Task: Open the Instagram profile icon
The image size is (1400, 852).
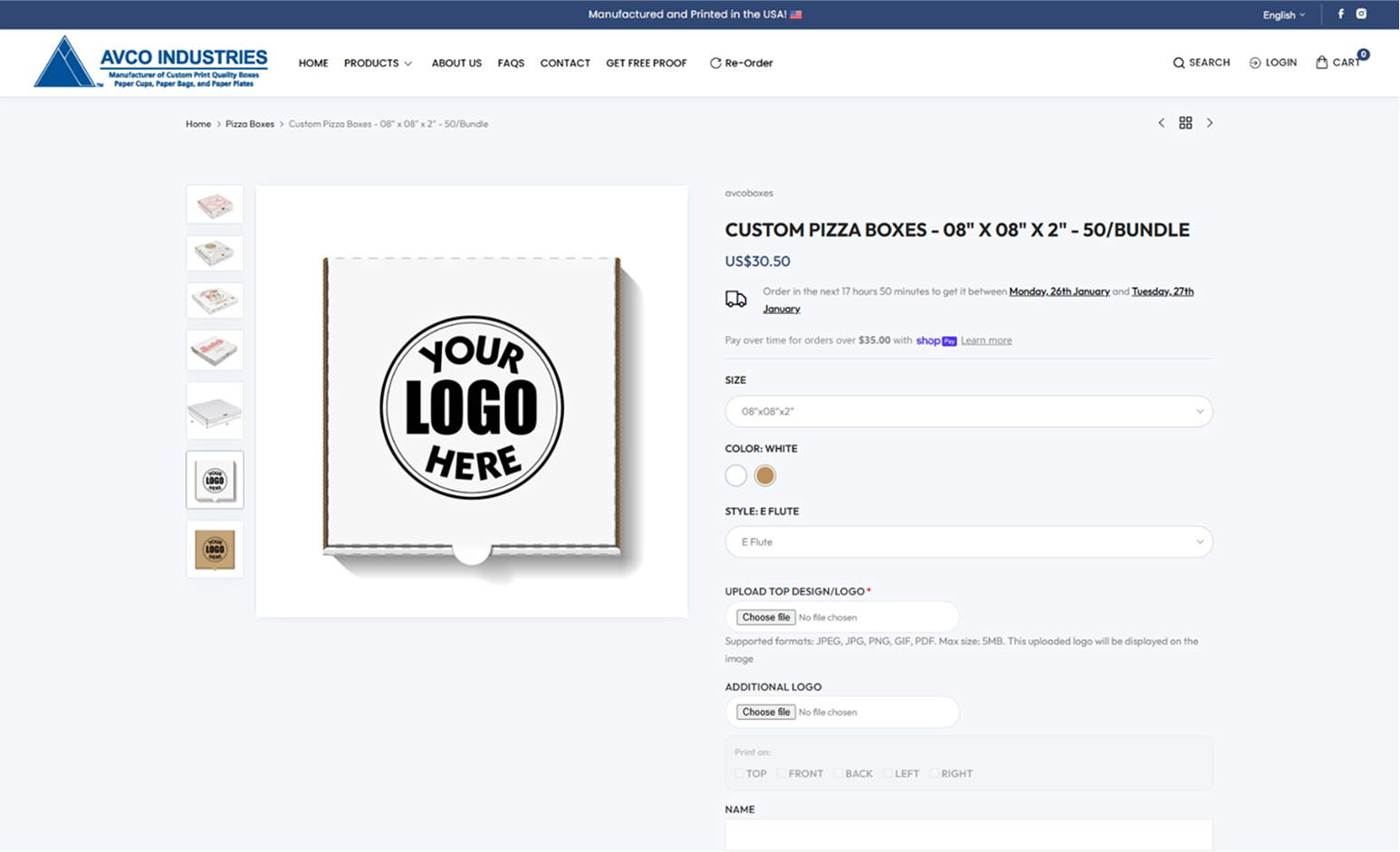Action: click(1361, 14)
